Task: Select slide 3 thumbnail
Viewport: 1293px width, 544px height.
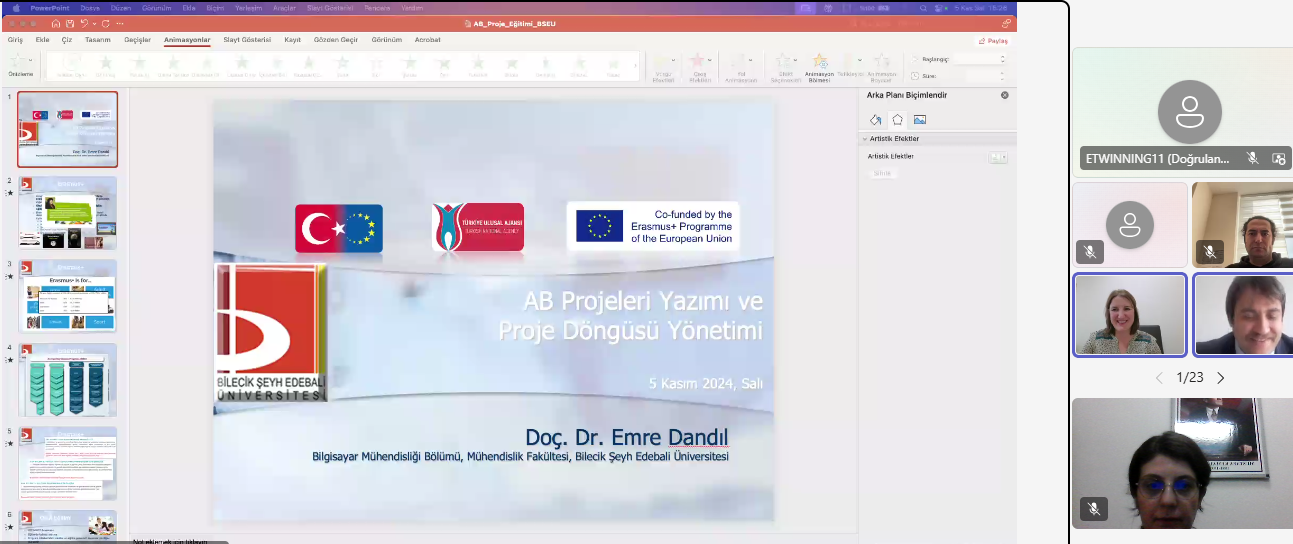Action: pyautogui.click(x=67, y=296)
